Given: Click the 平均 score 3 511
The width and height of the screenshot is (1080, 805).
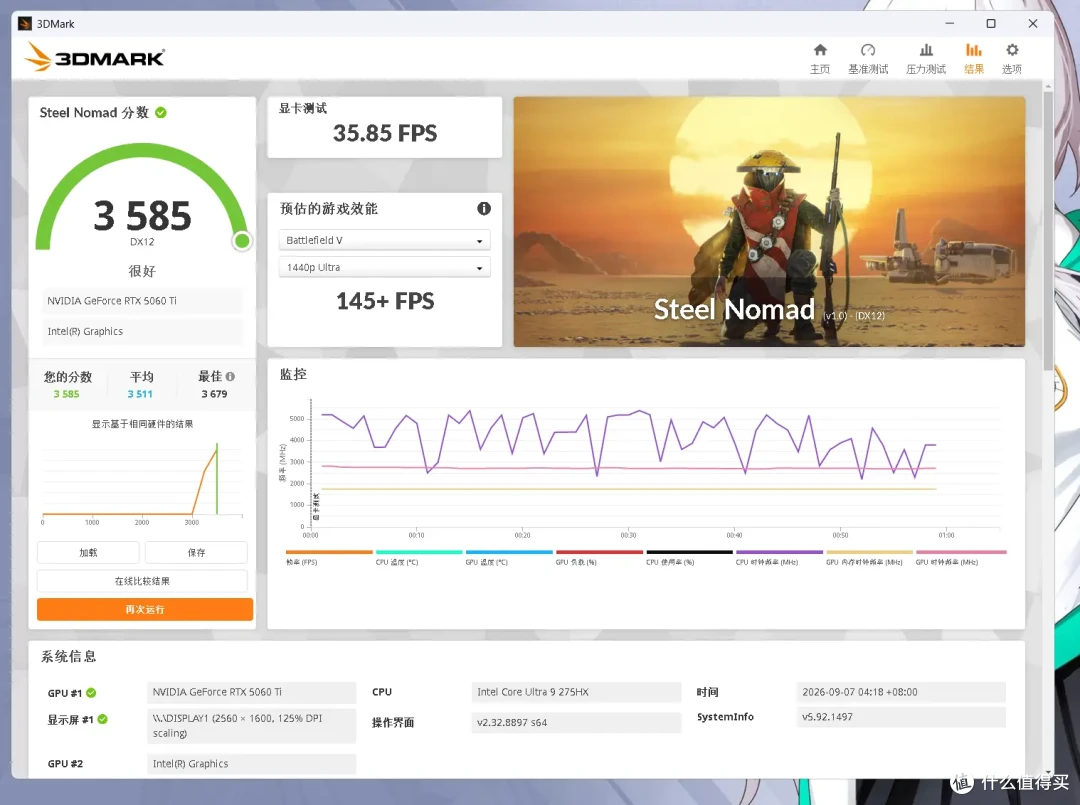Looking at the screenshot, I should coord(140,394).
